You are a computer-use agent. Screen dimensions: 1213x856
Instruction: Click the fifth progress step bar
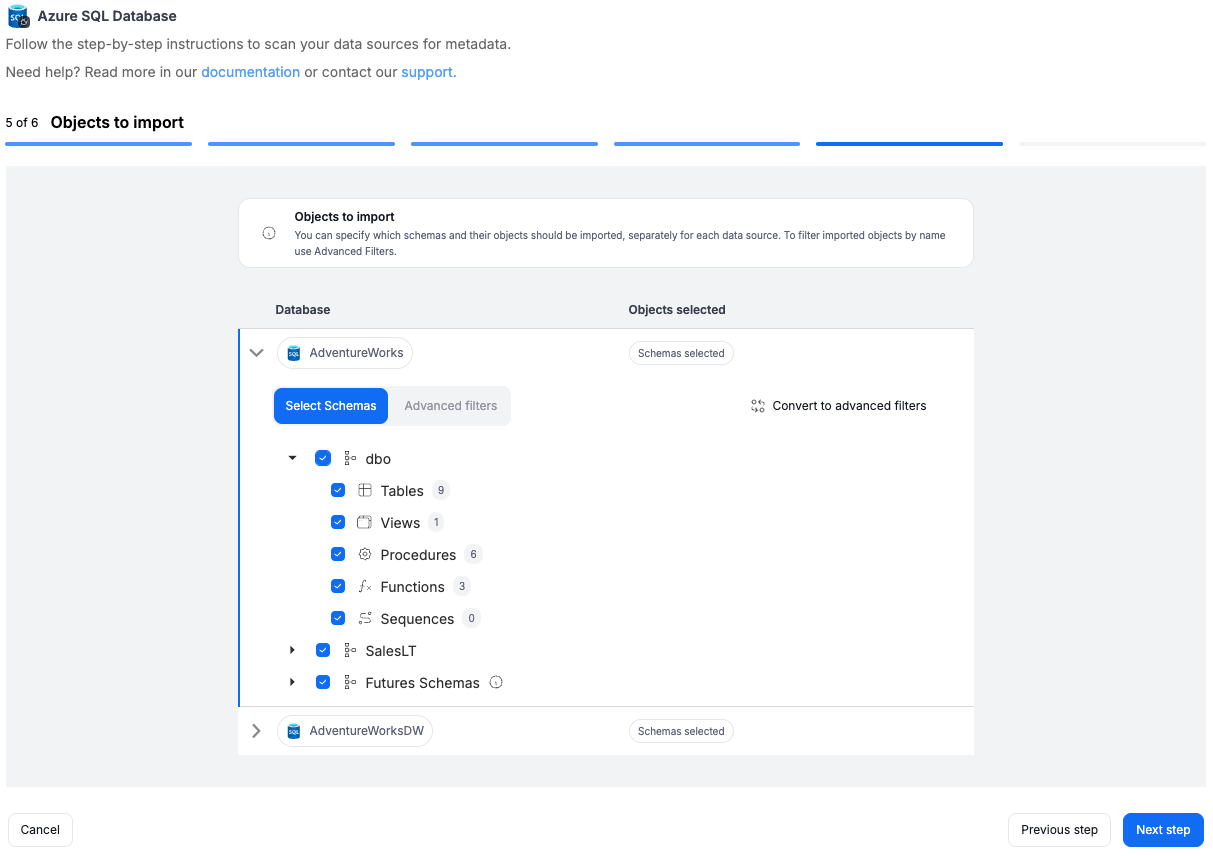click(x=909, y=144)
